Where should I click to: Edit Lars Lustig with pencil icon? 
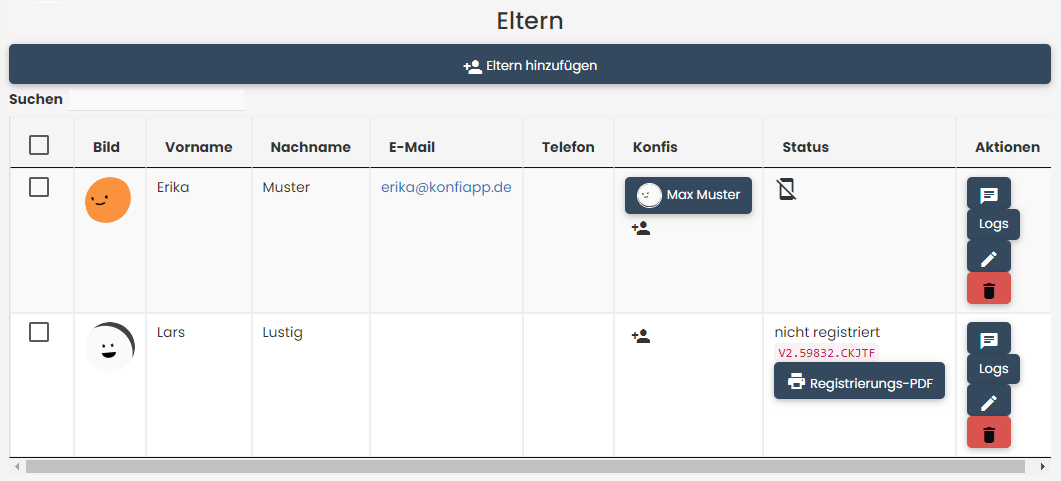(x=989, y=402)
